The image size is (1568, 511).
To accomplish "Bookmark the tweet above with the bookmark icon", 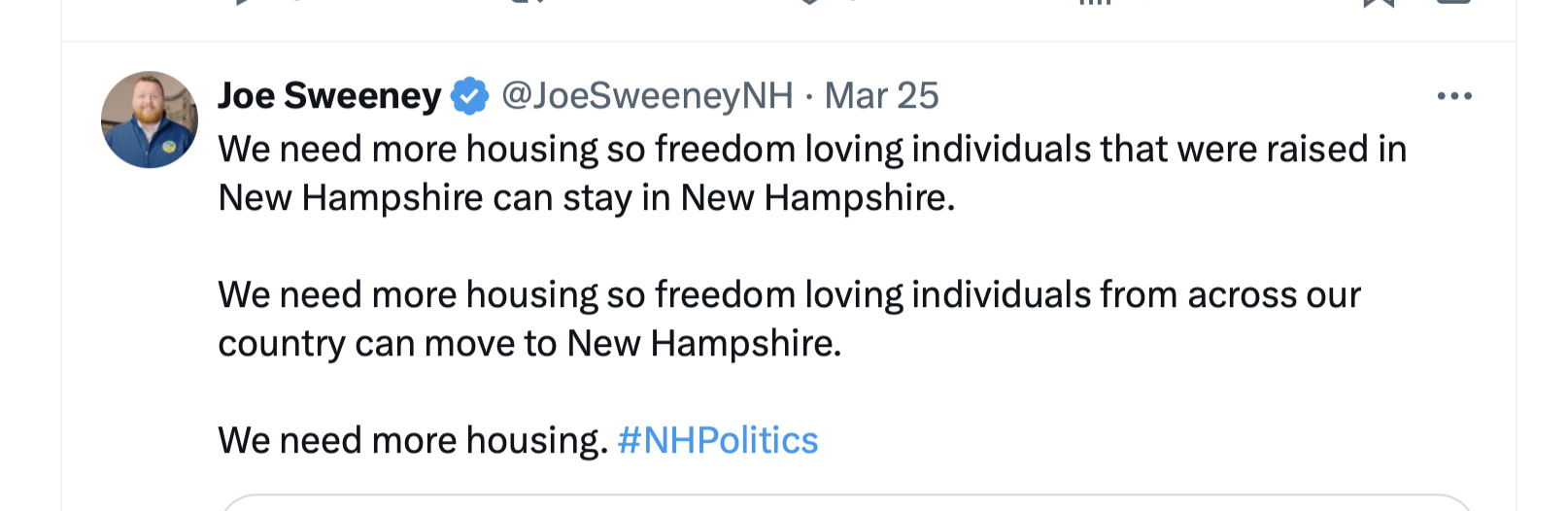I will [1378, 3].
